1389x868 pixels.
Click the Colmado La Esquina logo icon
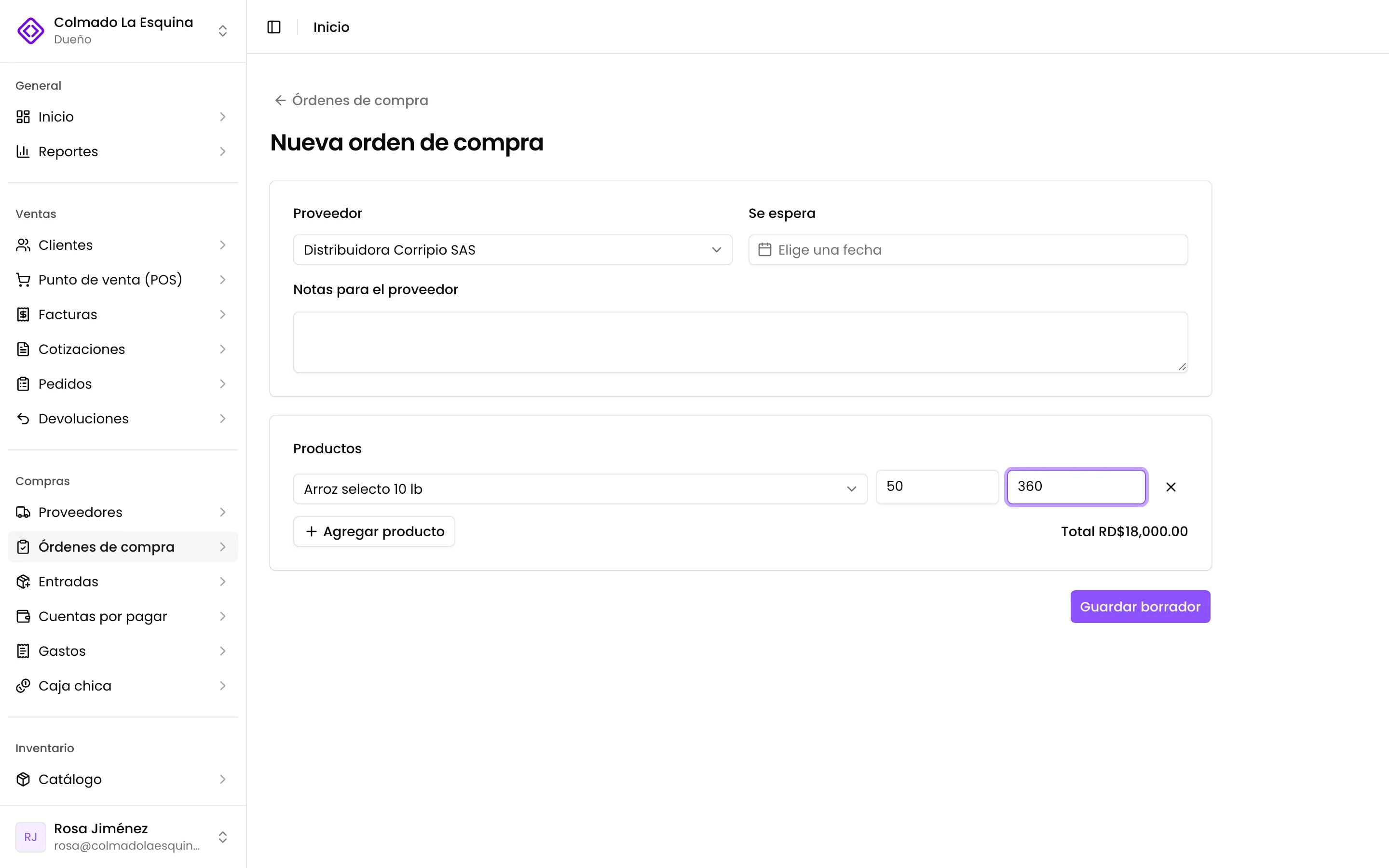click(31, 30)
